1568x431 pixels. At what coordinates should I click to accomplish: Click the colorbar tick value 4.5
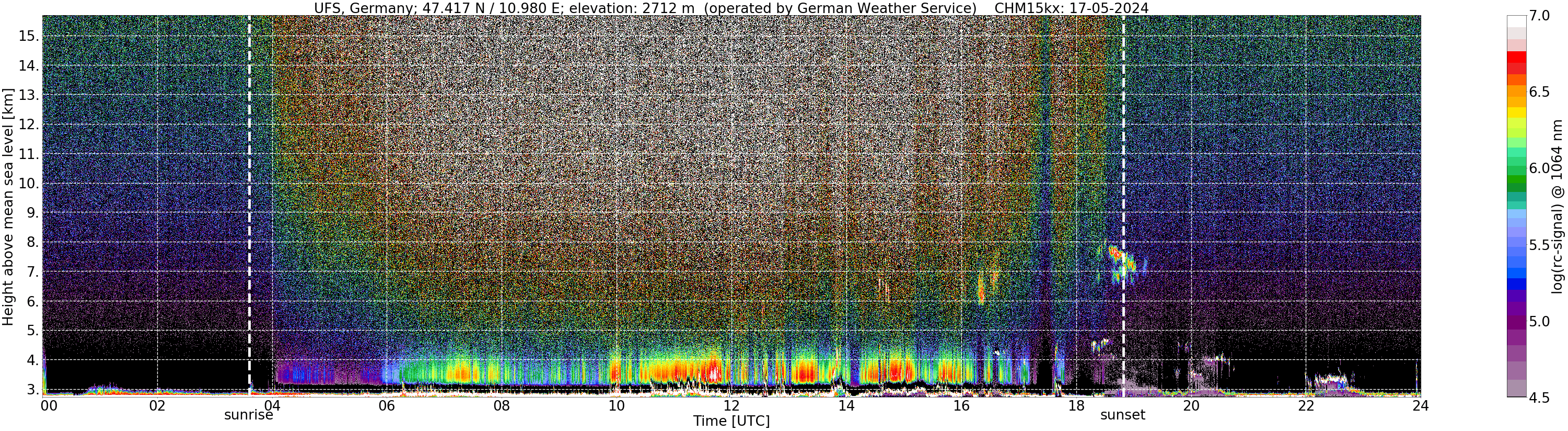1539,397
